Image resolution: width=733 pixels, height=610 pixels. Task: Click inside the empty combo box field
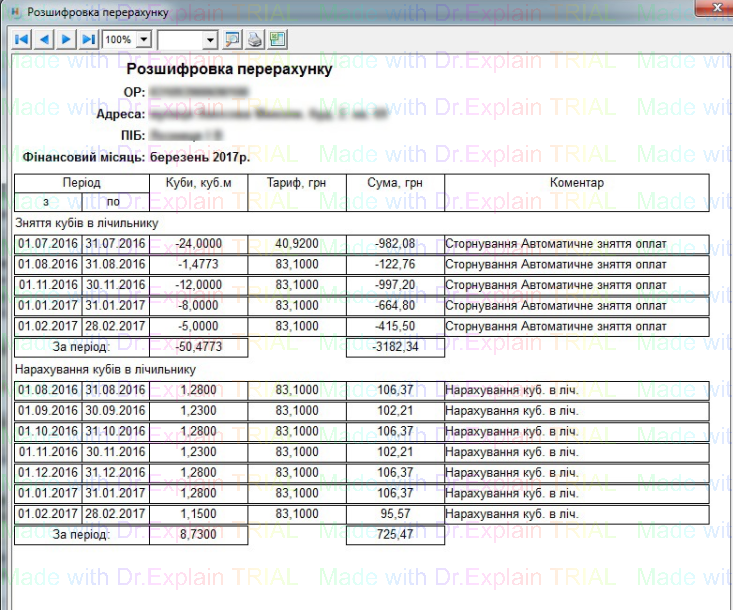click(180, 40)
